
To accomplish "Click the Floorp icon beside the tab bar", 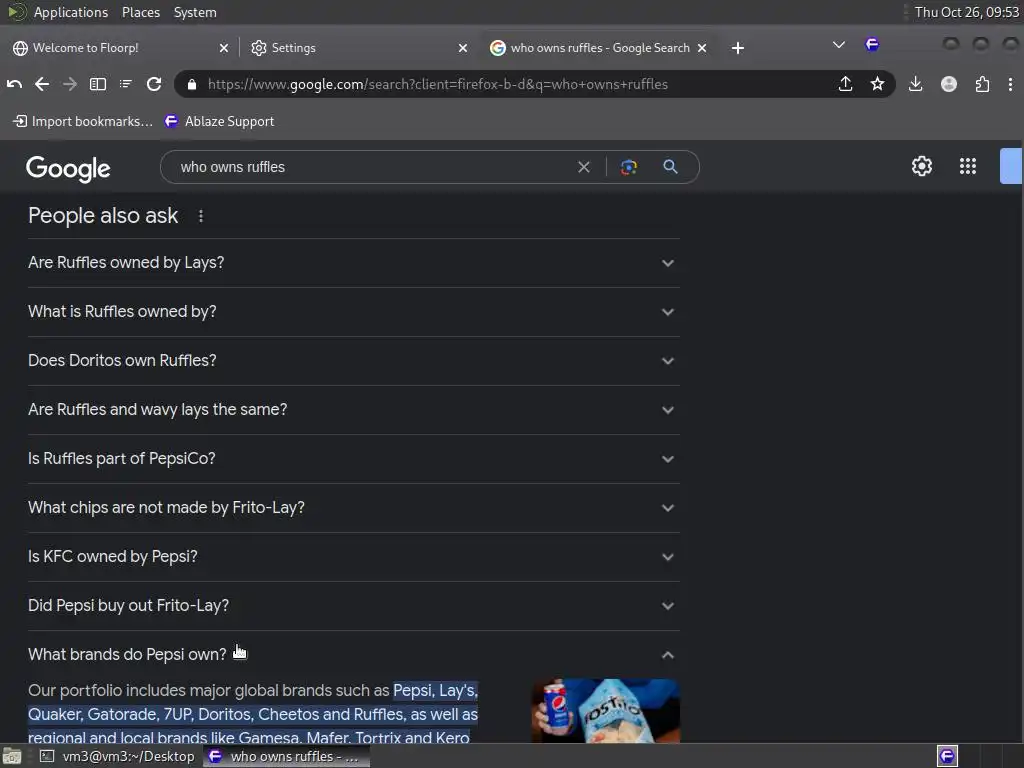I will click(872, 44).
